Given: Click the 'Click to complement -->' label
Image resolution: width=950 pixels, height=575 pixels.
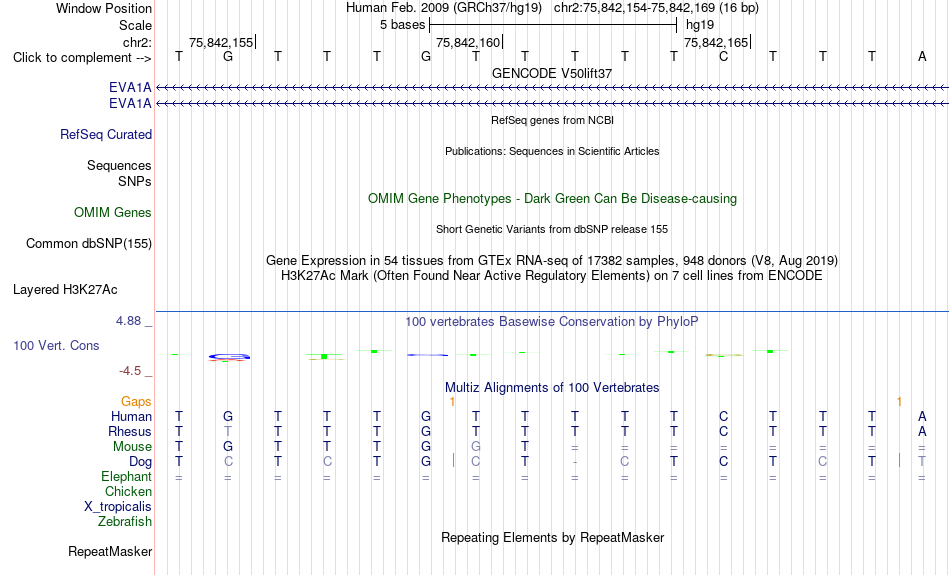Looking at the screenshot, I should pos(82,58).
